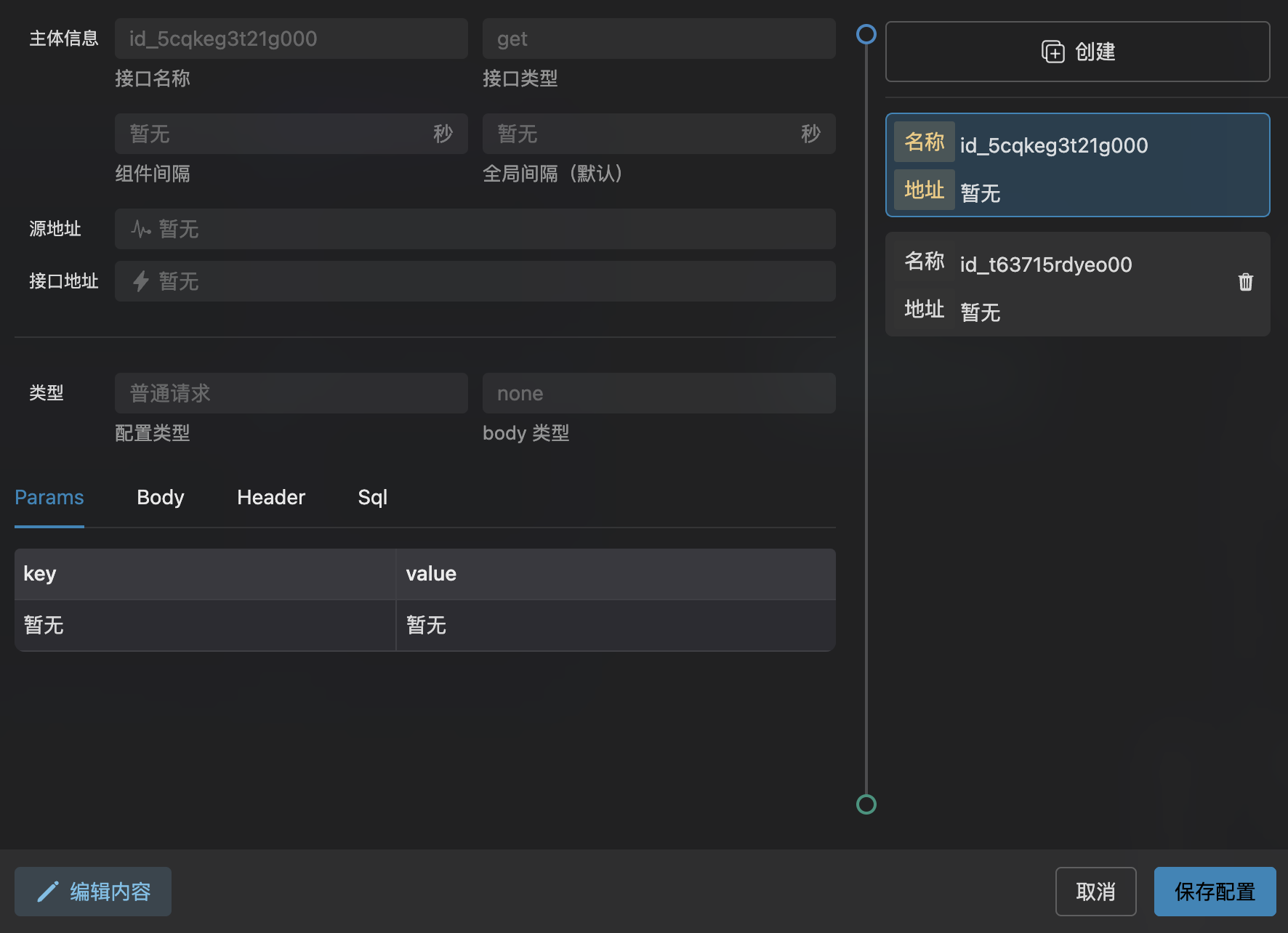Viewport: 1288px width, 933px height.
Task: Click the interface name field id_5cqkeg3t21g000
Action: click(291, 39)
